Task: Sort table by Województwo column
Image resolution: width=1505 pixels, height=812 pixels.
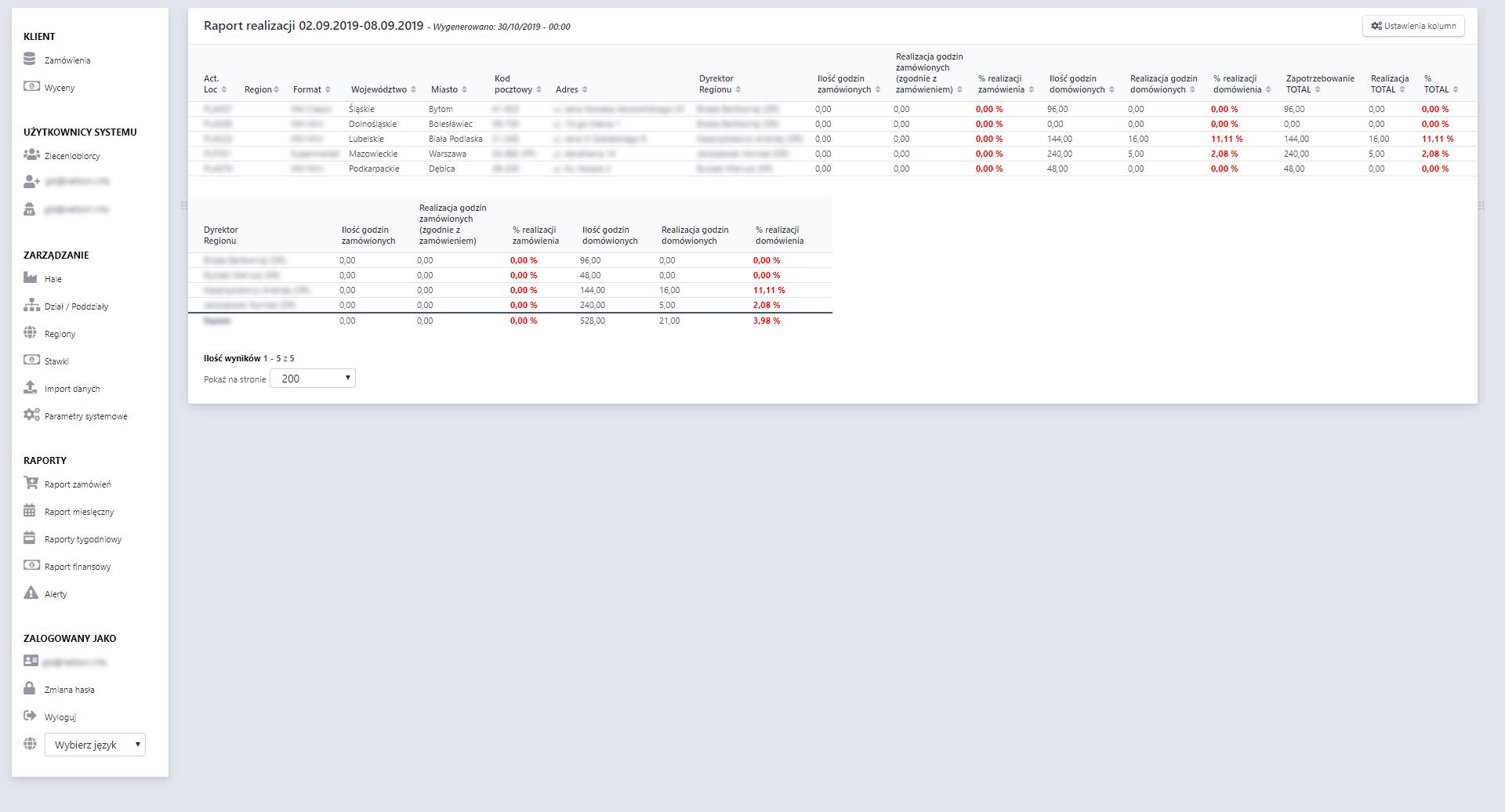Action: tap(383, 89)
